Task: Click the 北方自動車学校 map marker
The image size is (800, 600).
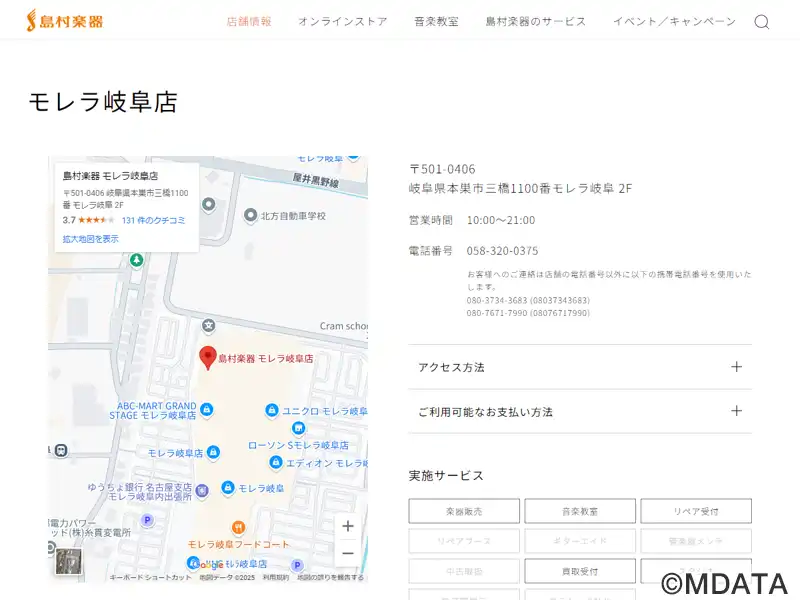Action: pos(250,216)
